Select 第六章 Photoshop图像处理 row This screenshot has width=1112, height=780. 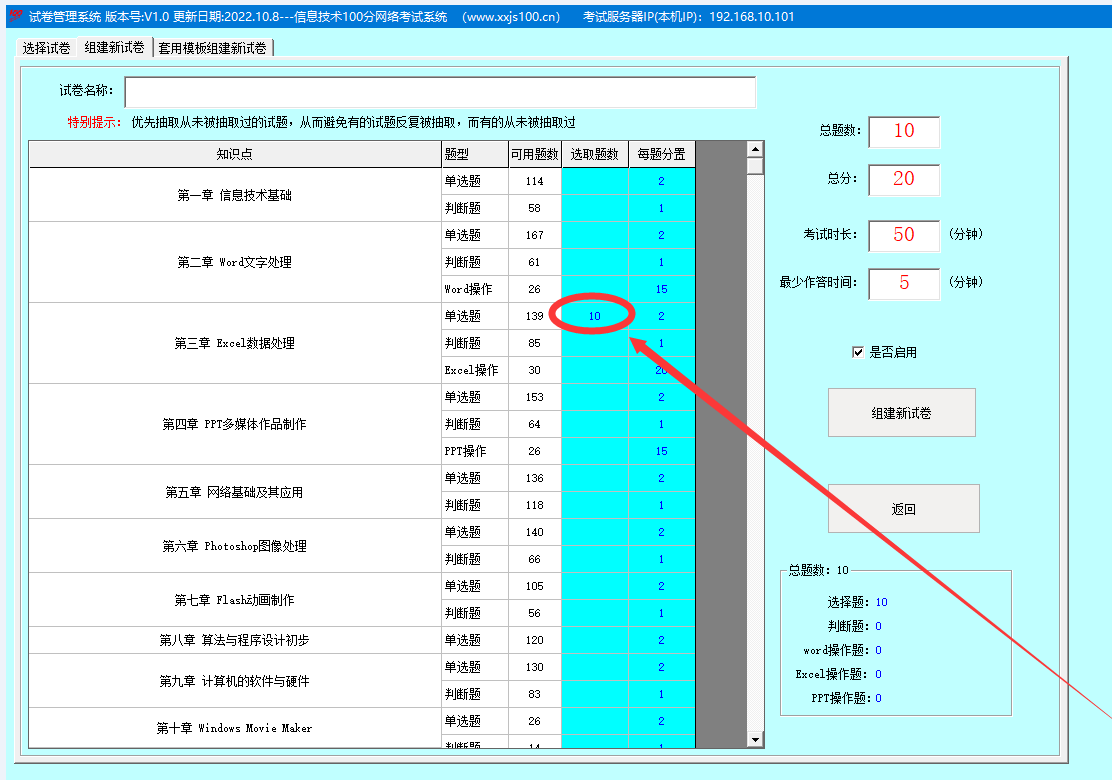coord(235,546)
